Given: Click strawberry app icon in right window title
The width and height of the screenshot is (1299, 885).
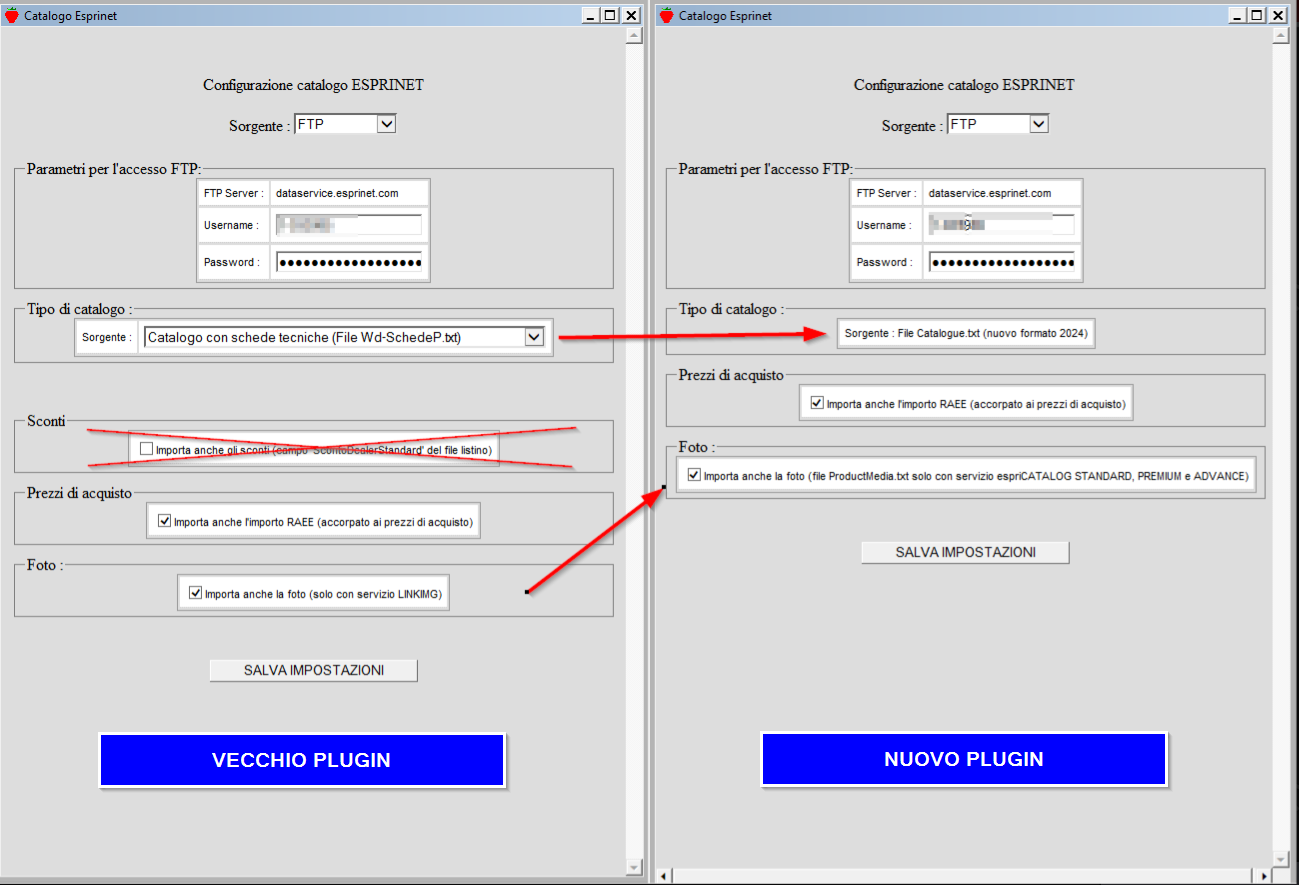Looking at the screenshot, I should tap(666, 15).
